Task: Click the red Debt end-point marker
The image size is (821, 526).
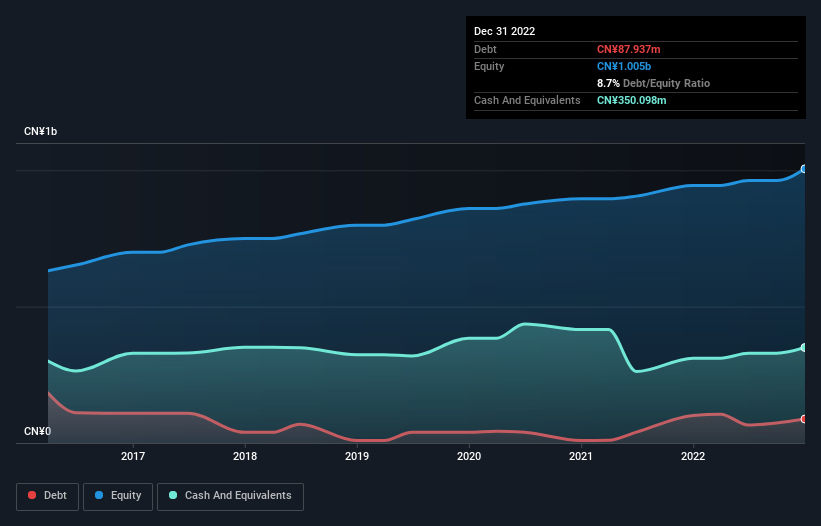Action: click(804, 419)
